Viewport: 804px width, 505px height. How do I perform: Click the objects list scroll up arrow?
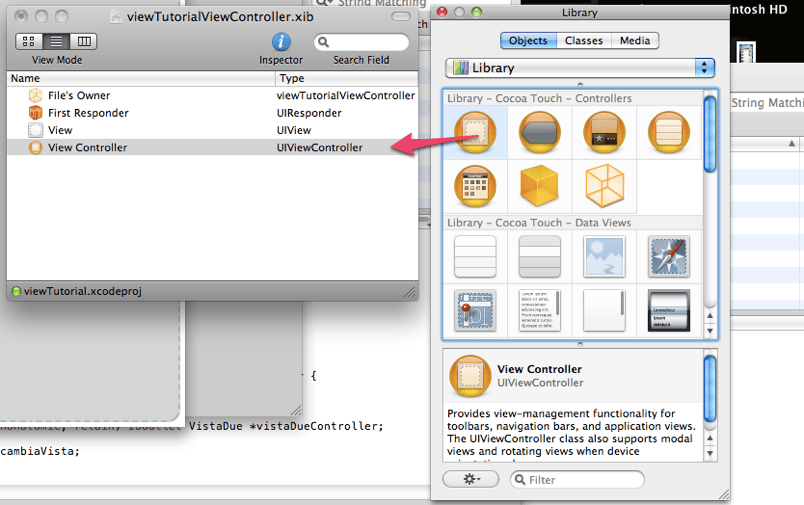coord(710,316)
